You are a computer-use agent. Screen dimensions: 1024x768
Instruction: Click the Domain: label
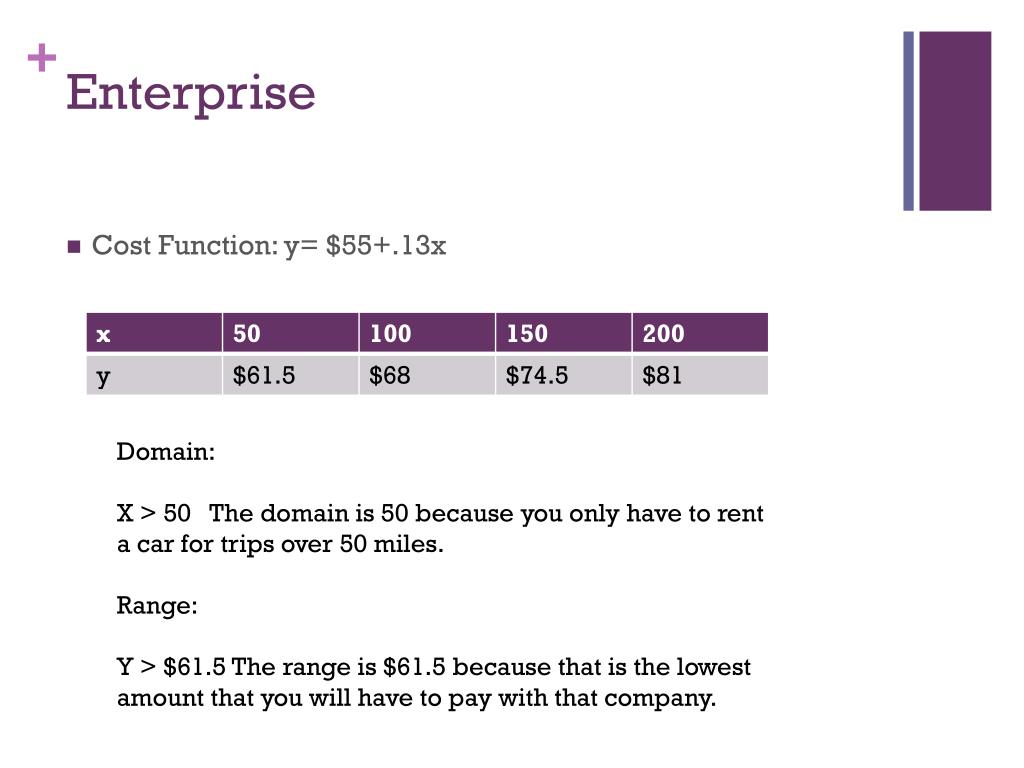coord(166,451)
